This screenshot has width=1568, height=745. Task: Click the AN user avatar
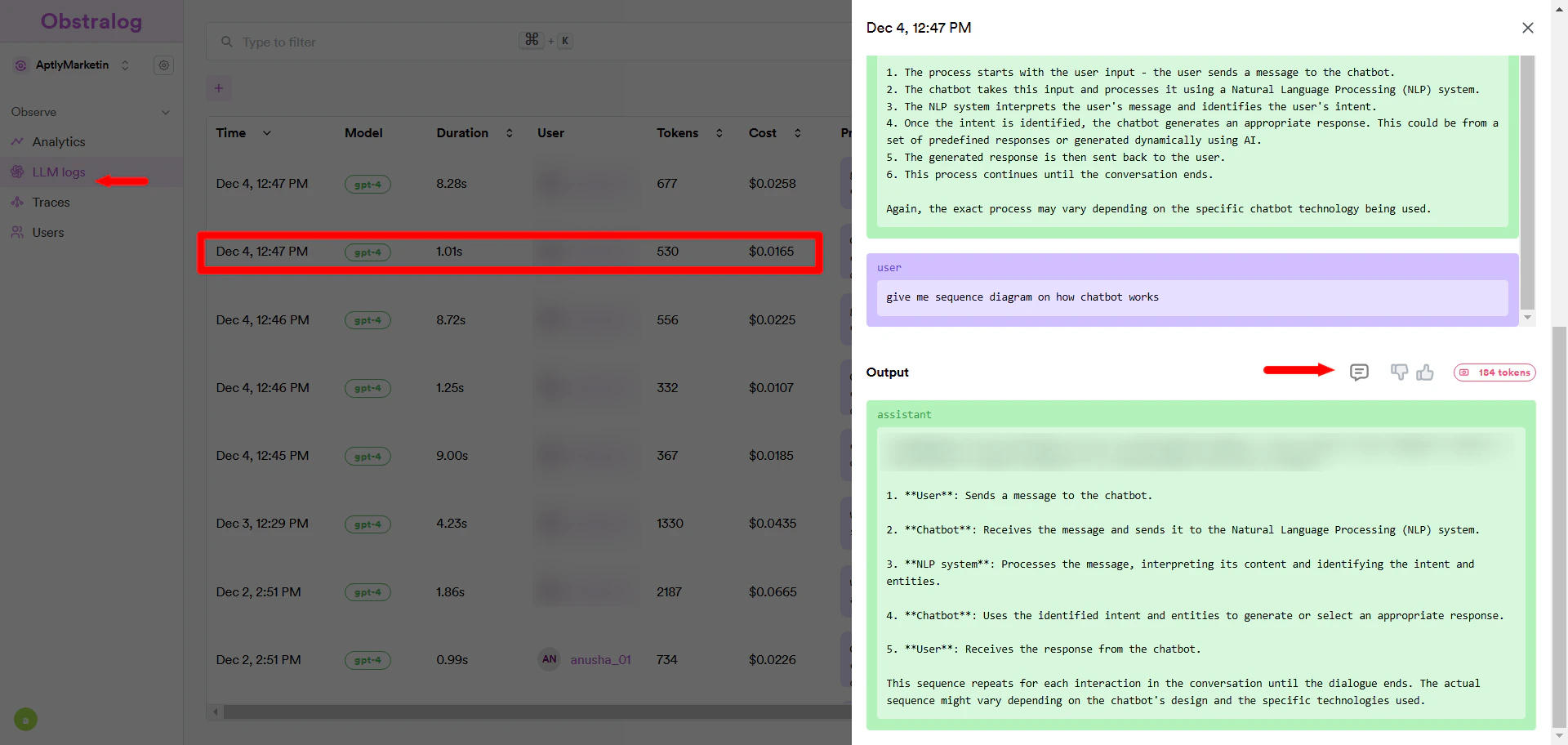click(550, 659)
